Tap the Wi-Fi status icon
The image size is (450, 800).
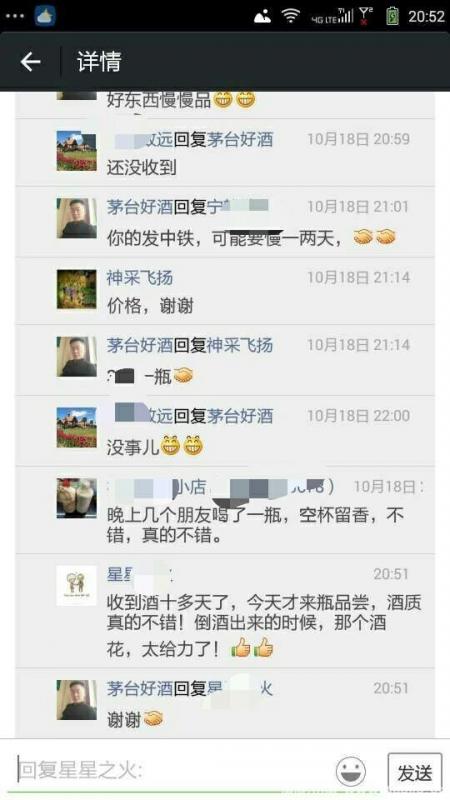pyautogui.click(x=291, y=16)
